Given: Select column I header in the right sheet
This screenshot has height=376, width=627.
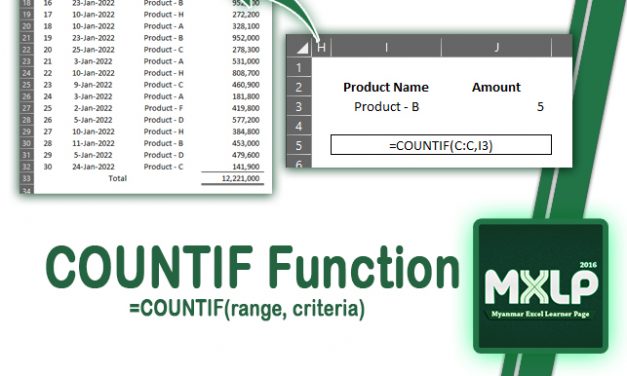Looking at the screenshot, I should coord(386,48).
